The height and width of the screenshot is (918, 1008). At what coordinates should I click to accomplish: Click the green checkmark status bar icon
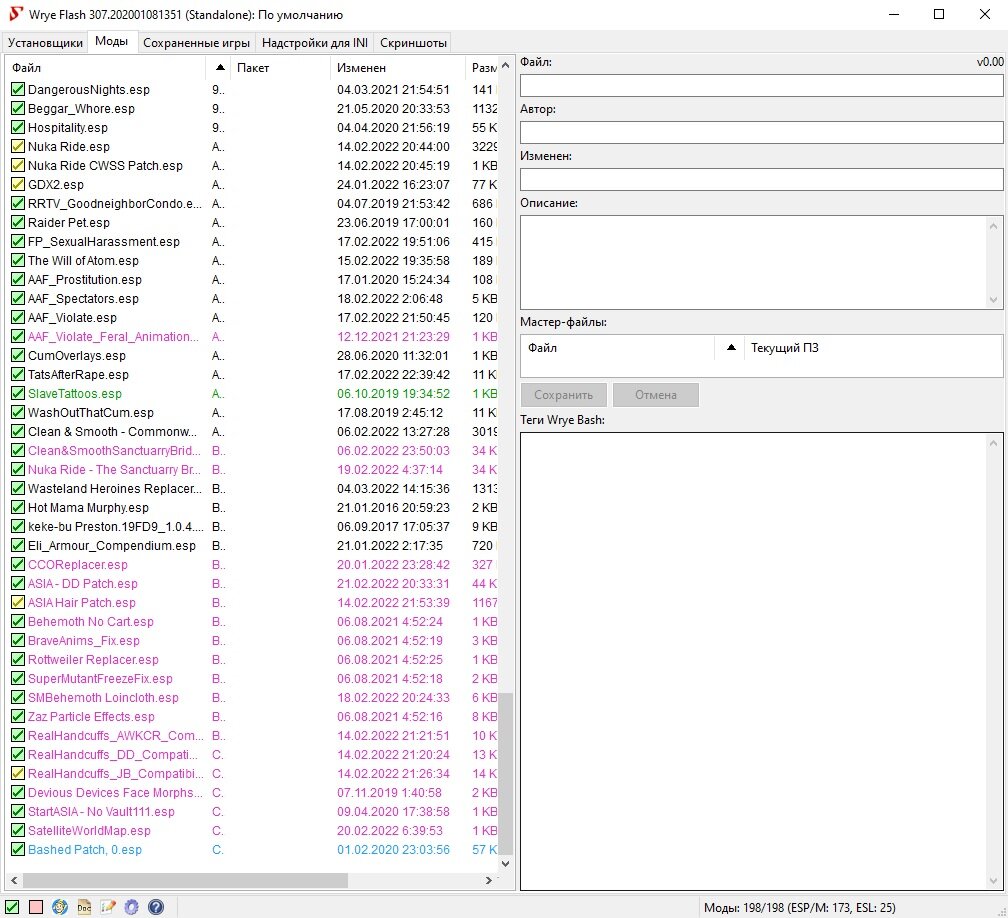[12, 907]
